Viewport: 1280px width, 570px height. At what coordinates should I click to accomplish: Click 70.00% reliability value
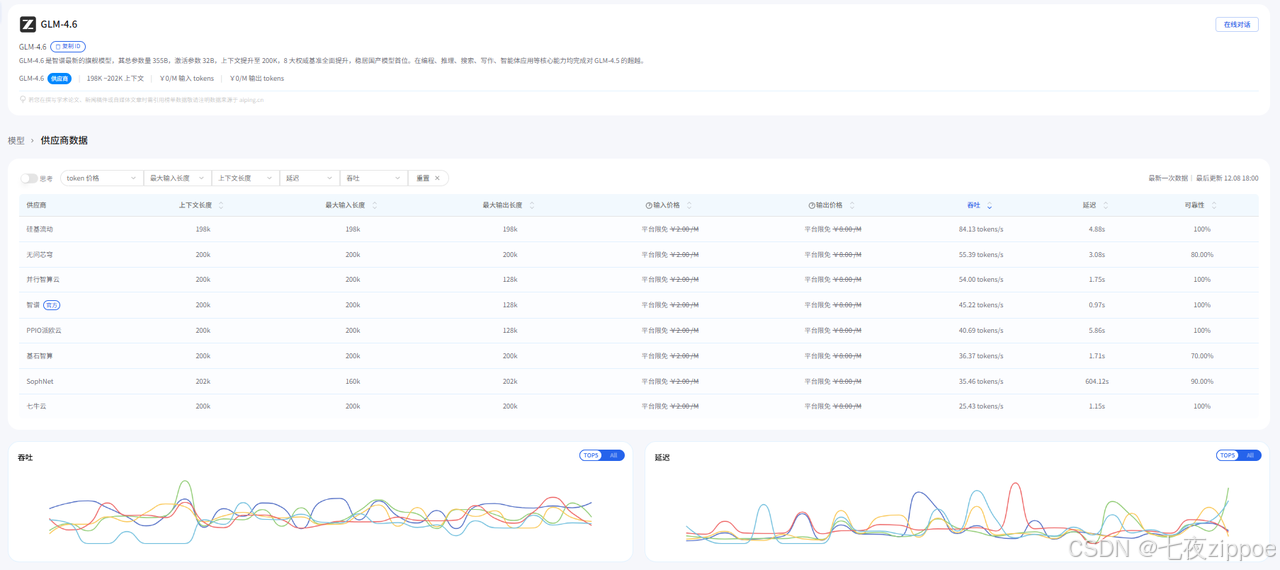click(x=1202, y=355)
